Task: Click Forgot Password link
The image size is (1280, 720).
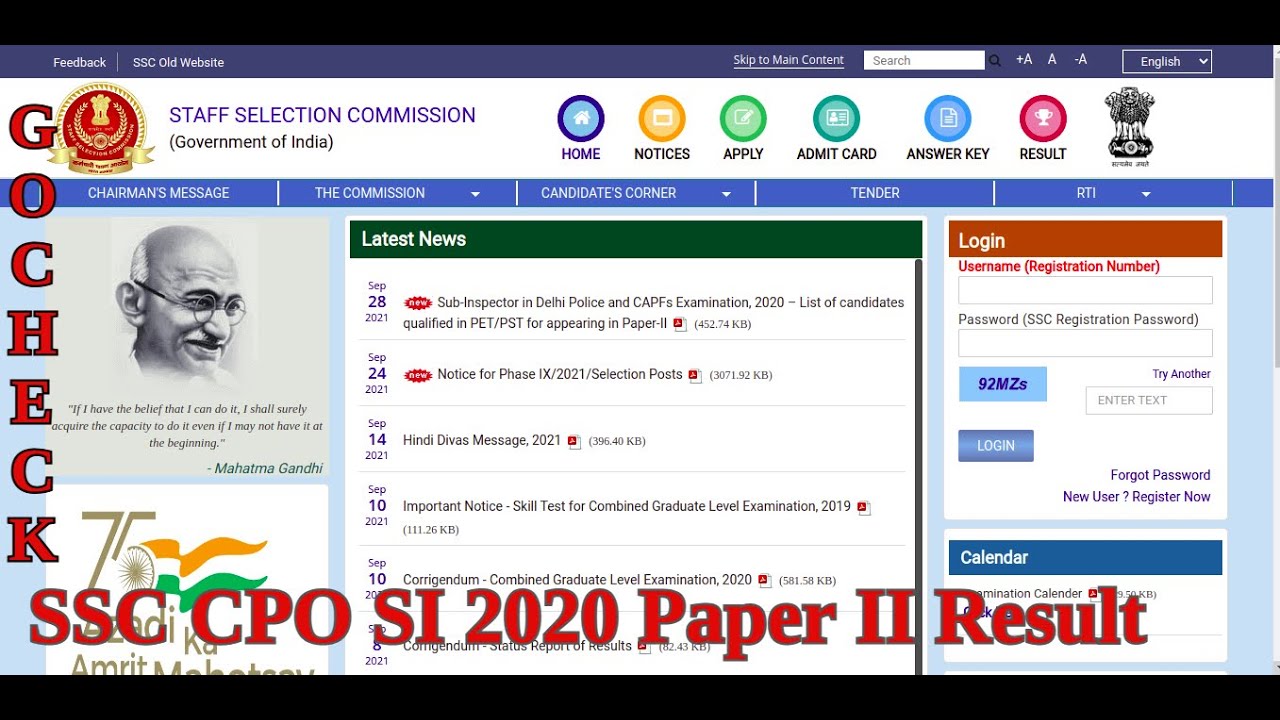Action: click(x=1160, y=475)
